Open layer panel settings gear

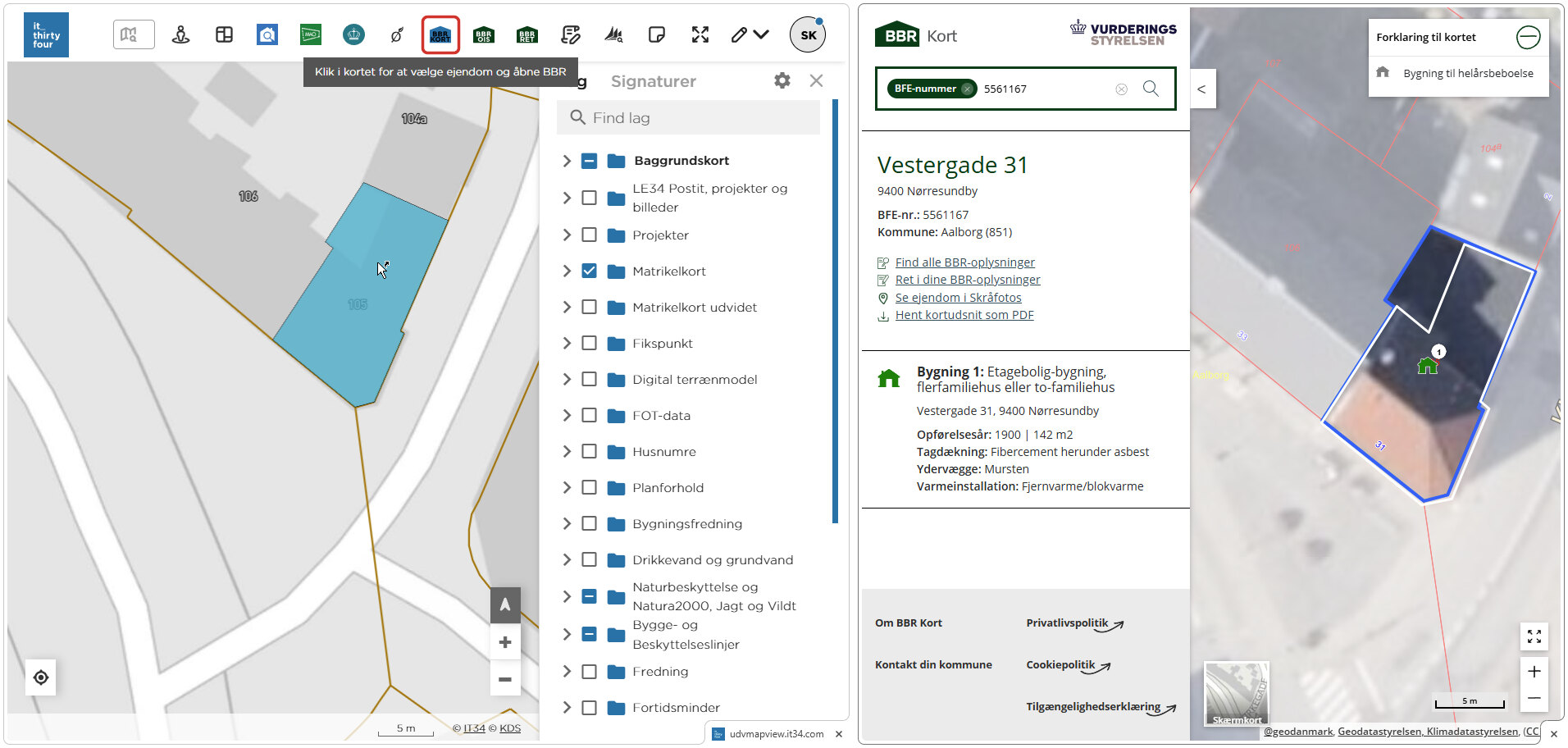(782, 80)
